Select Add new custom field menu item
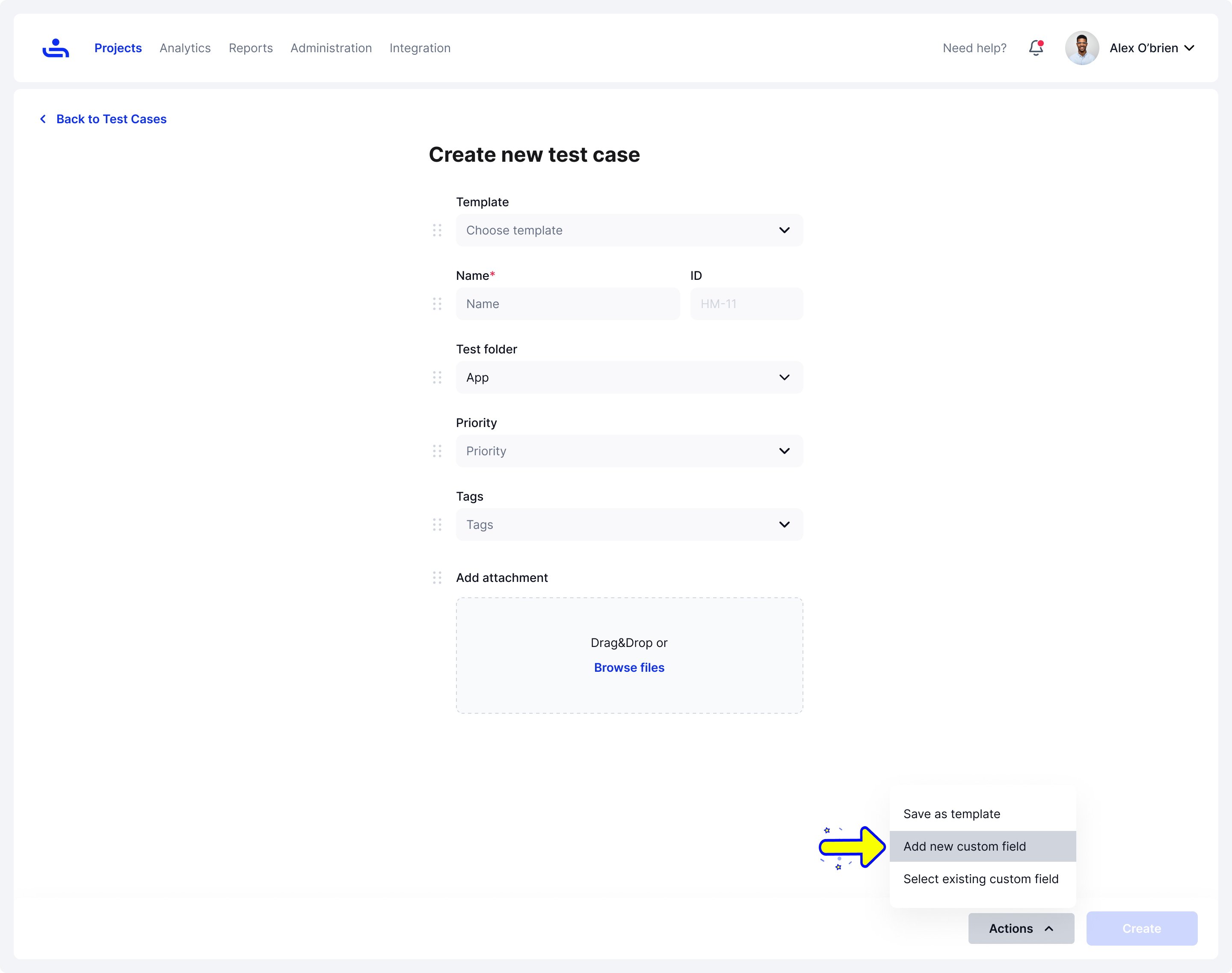 tap(983, 846)
